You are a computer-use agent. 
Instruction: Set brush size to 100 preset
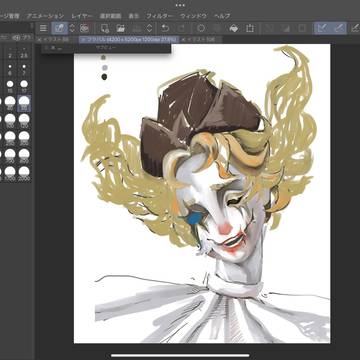10,121
